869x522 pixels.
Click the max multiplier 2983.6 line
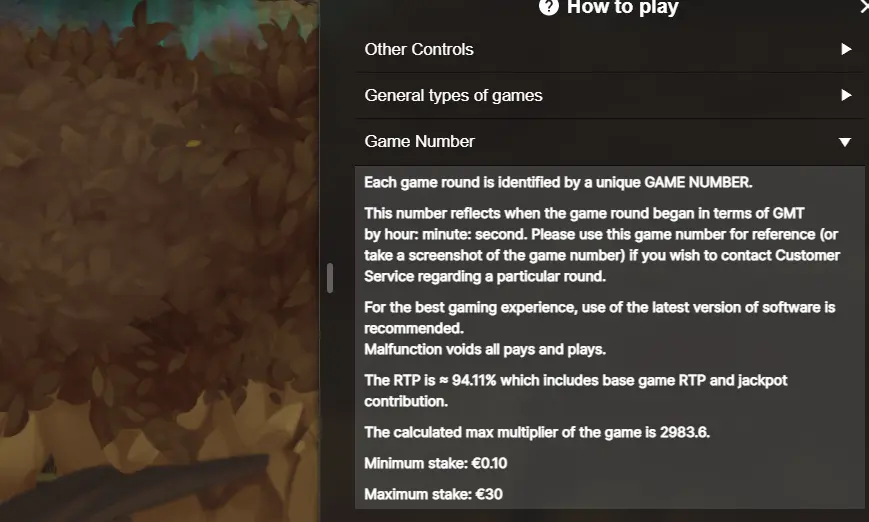click(x=537, y=432)
